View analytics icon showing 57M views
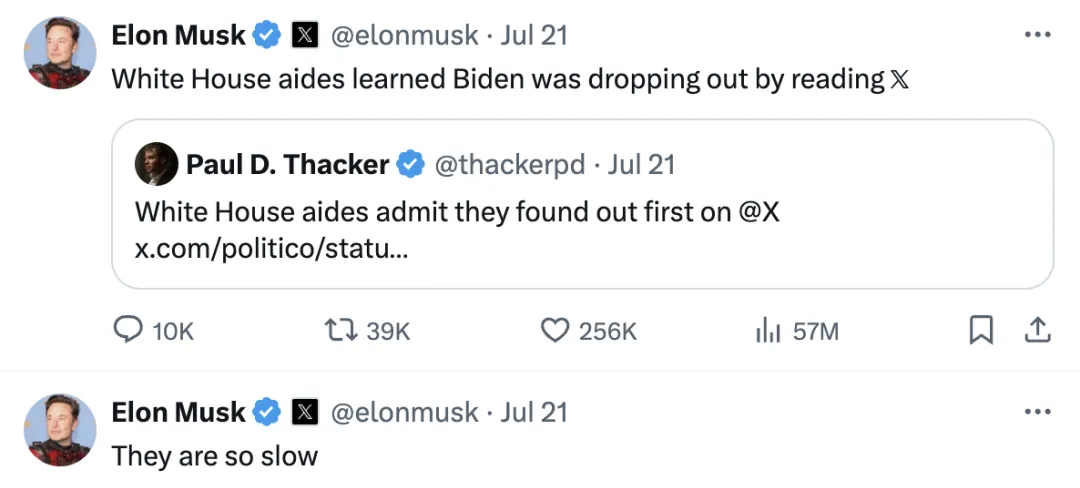1080x488 pixels. tap(767, 331)
